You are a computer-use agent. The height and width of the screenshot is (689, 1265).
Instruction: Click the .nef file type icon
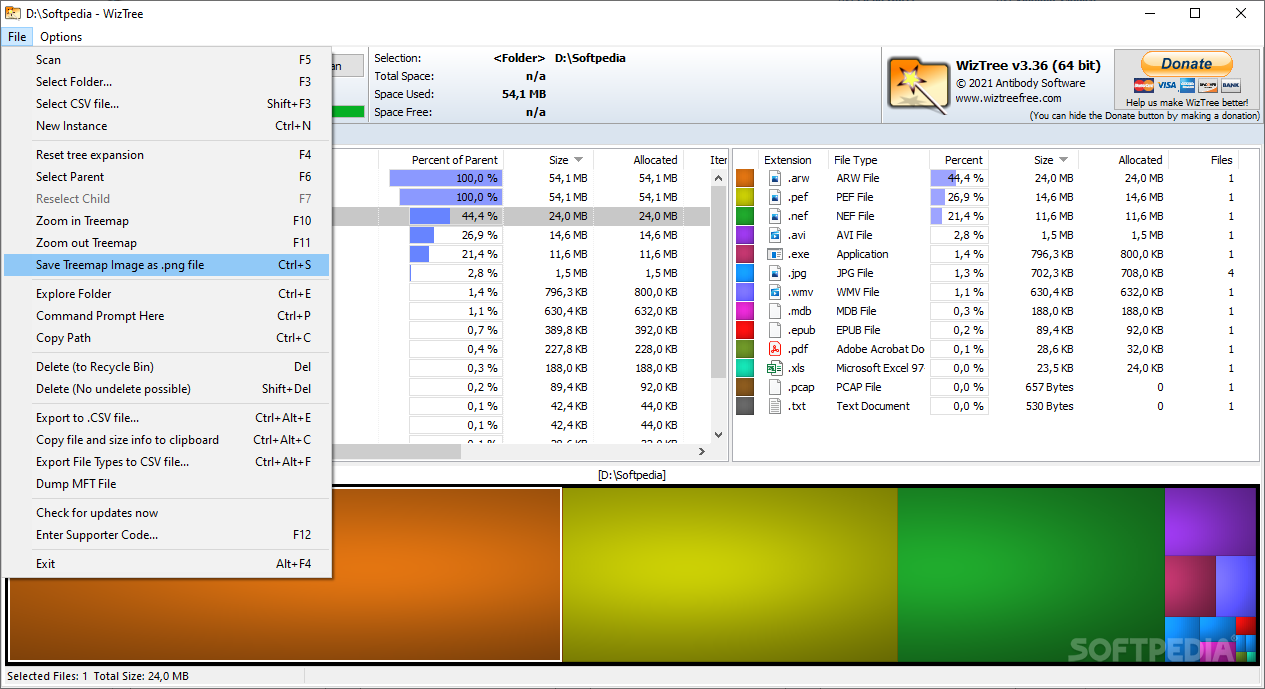[x=775, y=216]
